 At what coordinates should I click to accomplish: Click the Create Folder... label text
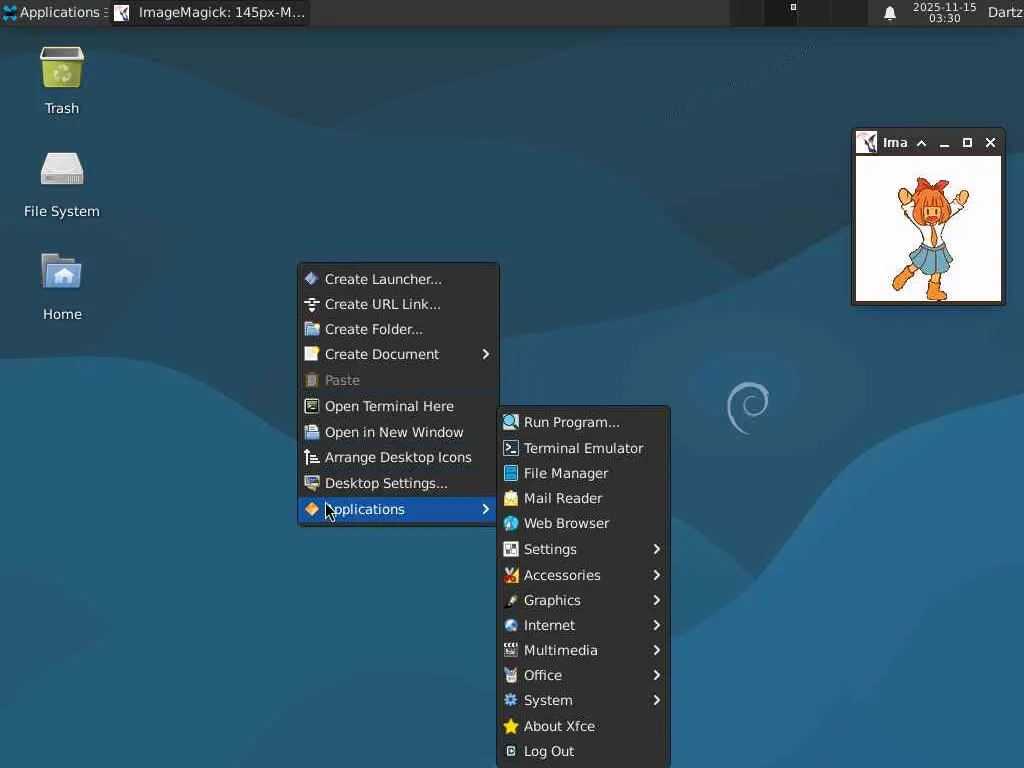point(374,329)
